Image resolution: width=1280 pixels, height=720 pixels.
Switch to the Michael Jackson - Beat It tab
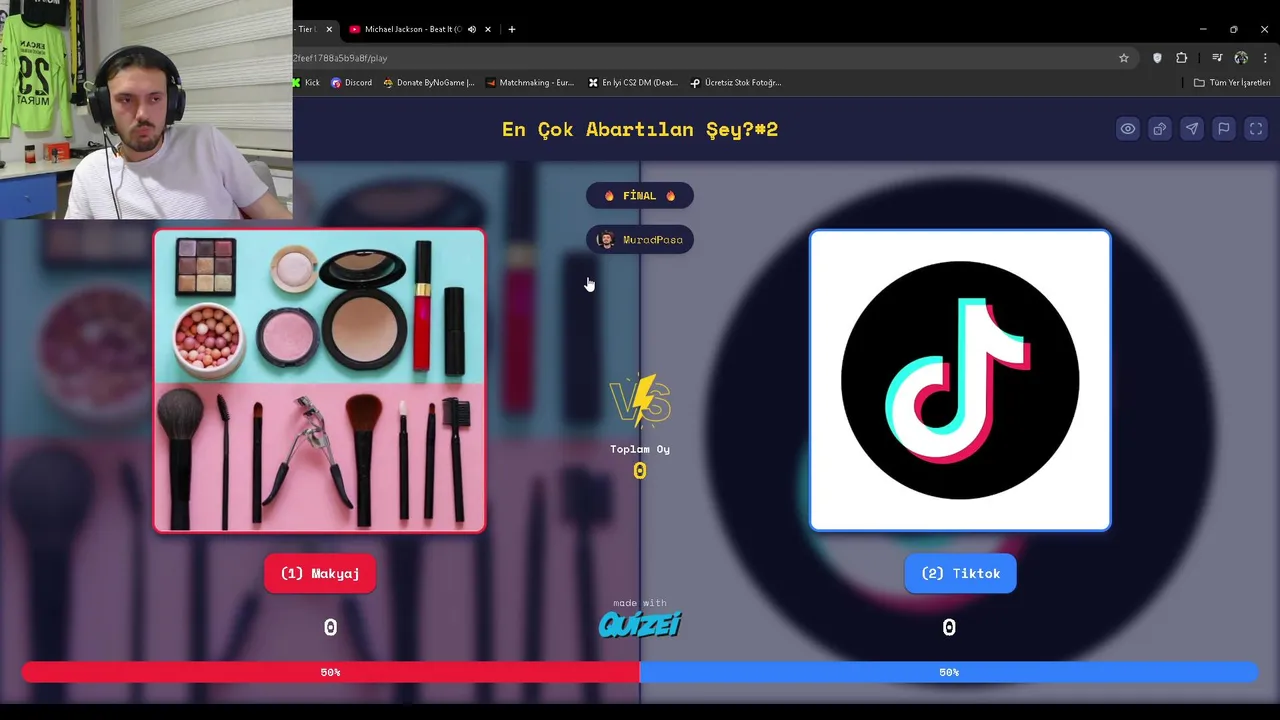tap(414, 29)
